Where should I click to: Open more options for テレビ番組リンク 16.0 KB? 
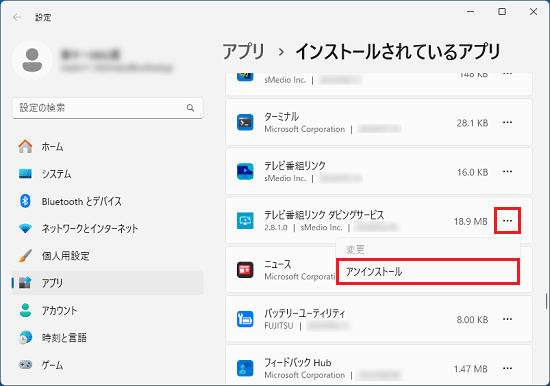(x=507, y=172)
